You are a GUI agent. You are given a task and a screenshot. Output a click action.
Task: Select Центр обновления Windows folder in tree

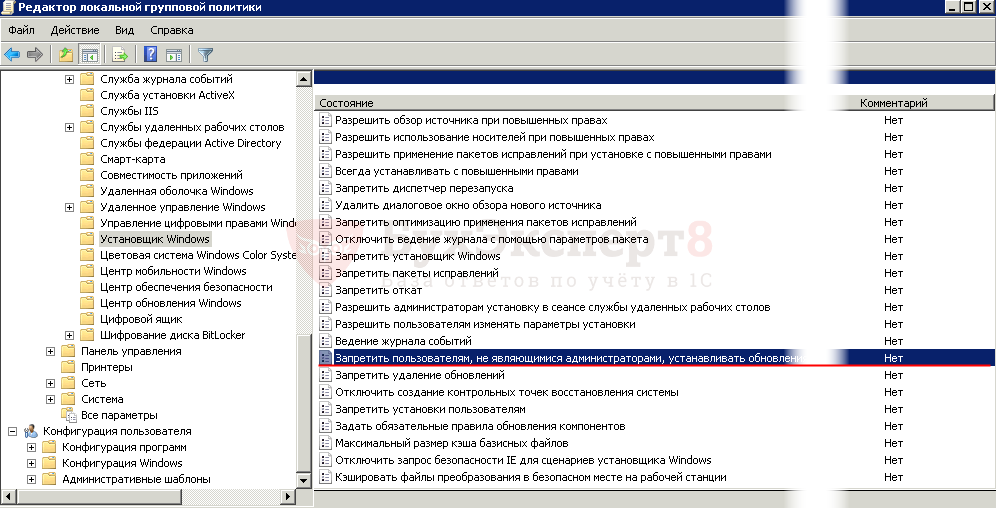point(170,303)
